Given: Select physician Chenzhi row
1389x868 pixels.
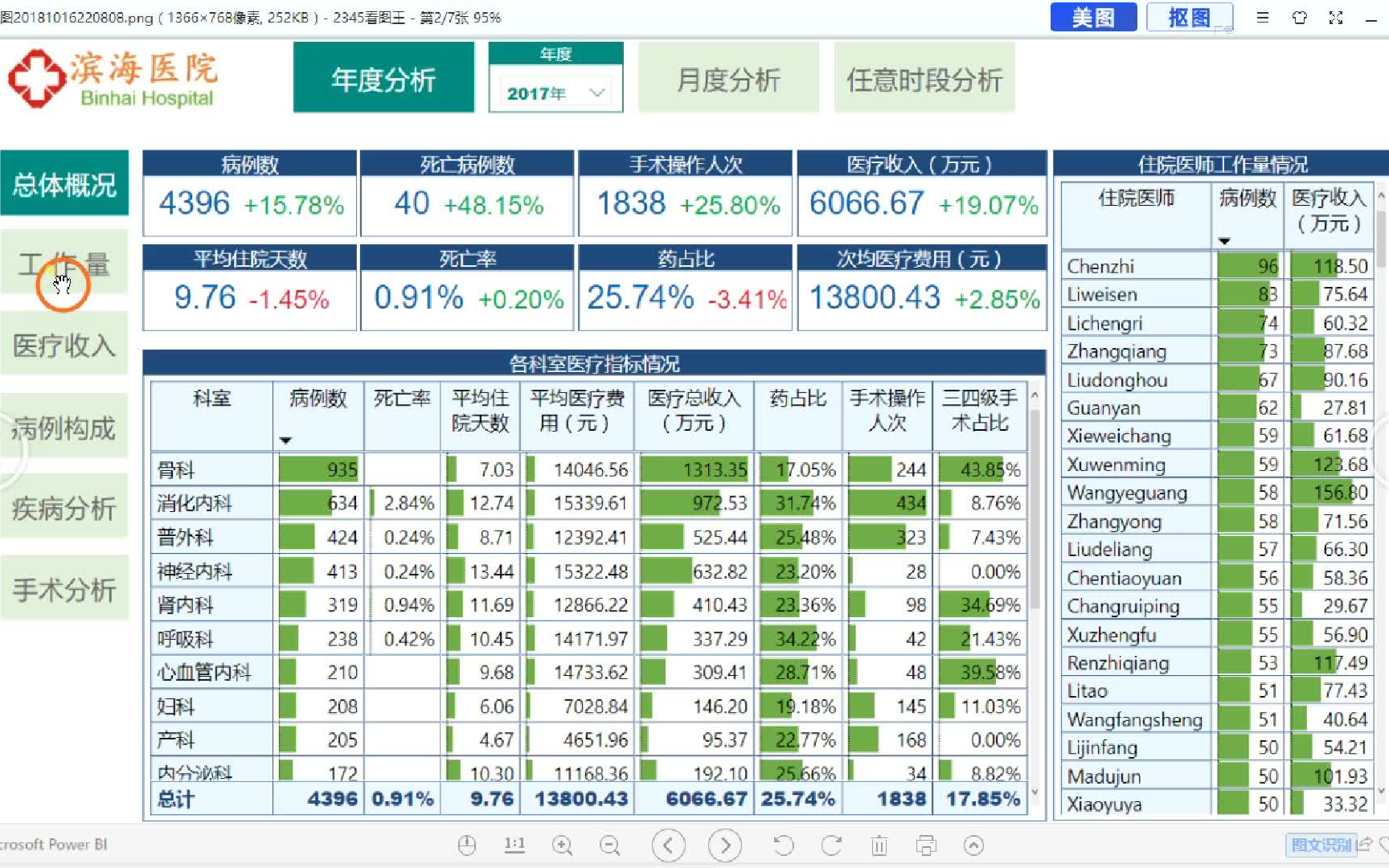Looking at the screenshot, I should pos(1216,266).
